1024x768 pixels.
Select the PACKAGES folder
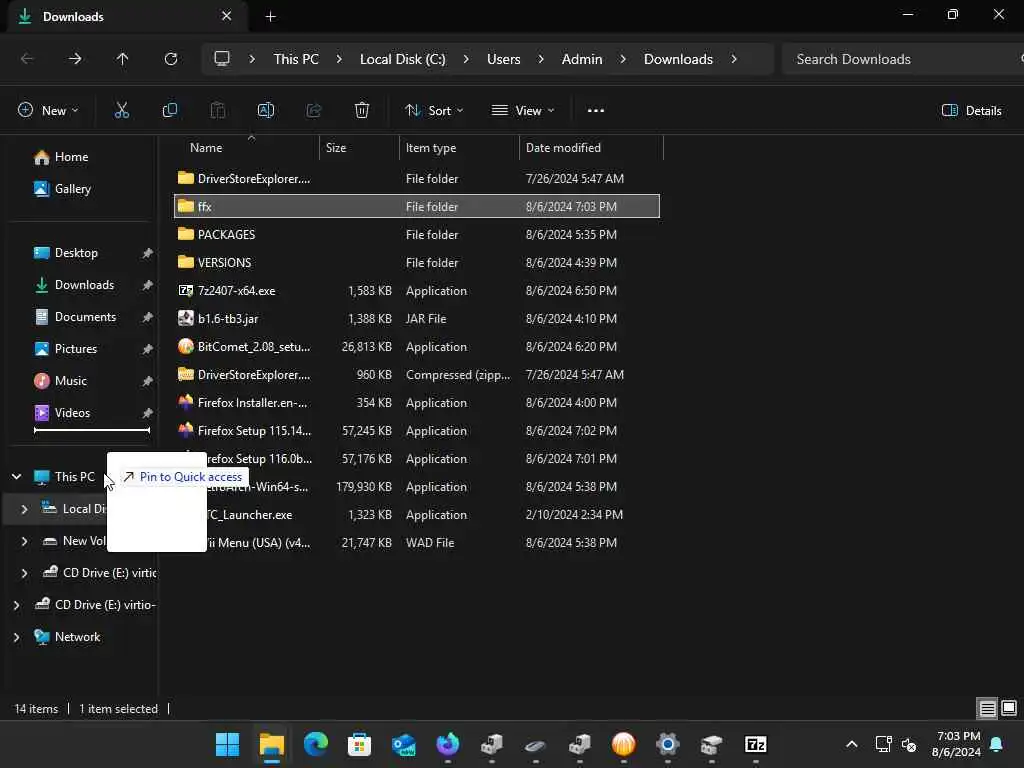[417, 234]
